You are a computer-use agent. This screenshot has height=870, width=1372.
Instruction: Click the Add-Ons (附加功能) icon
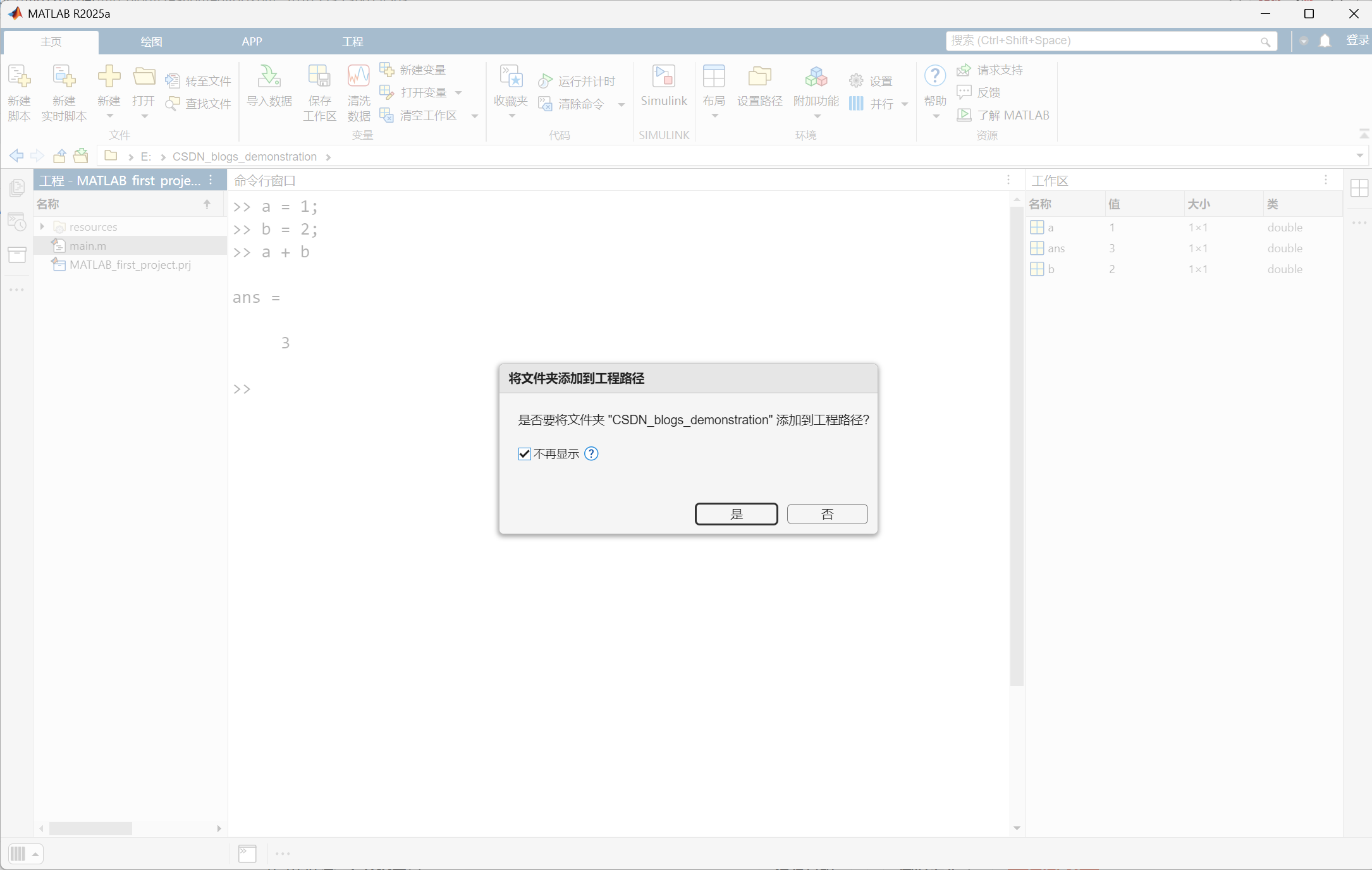816,77
